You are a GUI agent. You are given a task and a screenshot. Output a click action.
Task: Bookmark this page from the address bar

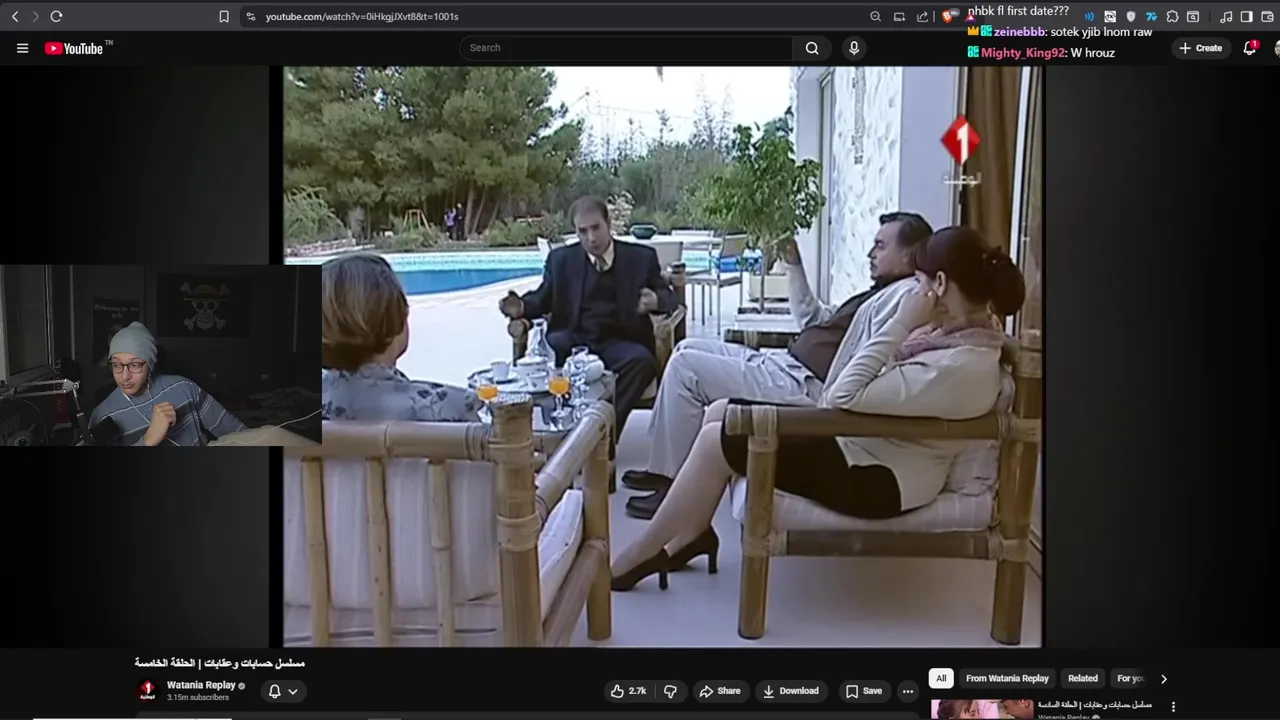click(x=224, y=16)
